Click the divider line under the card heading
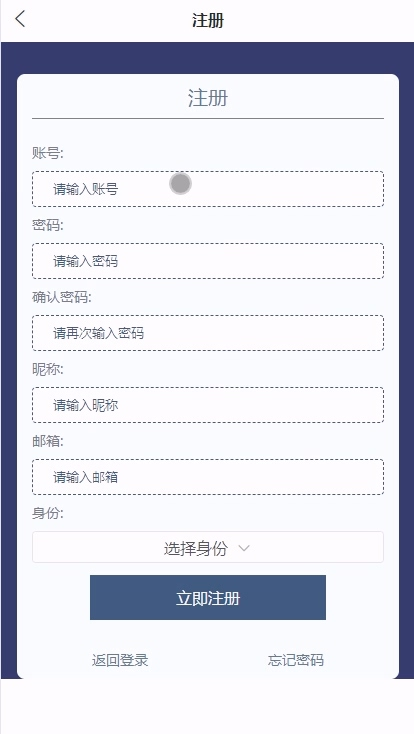The width and height of the screenshot is (414, 734). (208, 119)
